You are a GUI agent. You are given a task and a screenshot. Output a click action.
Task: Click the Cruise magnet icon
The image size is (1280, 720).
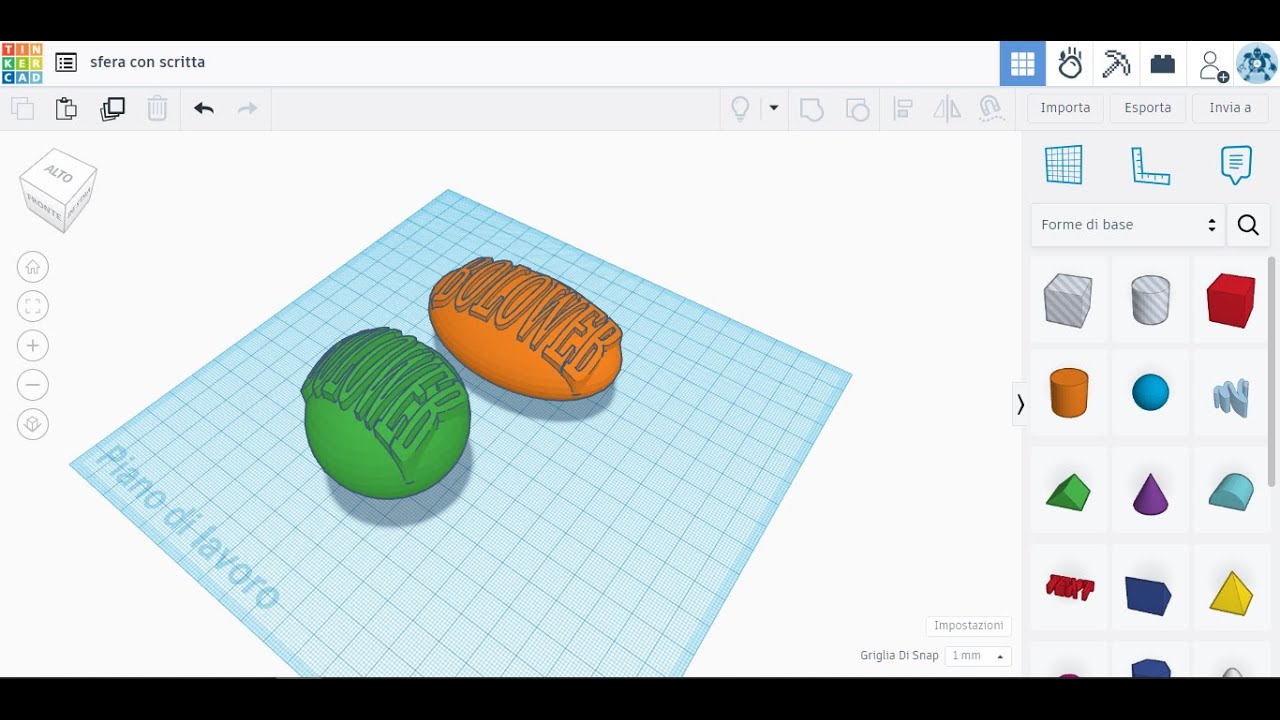(x=991, y=109)
